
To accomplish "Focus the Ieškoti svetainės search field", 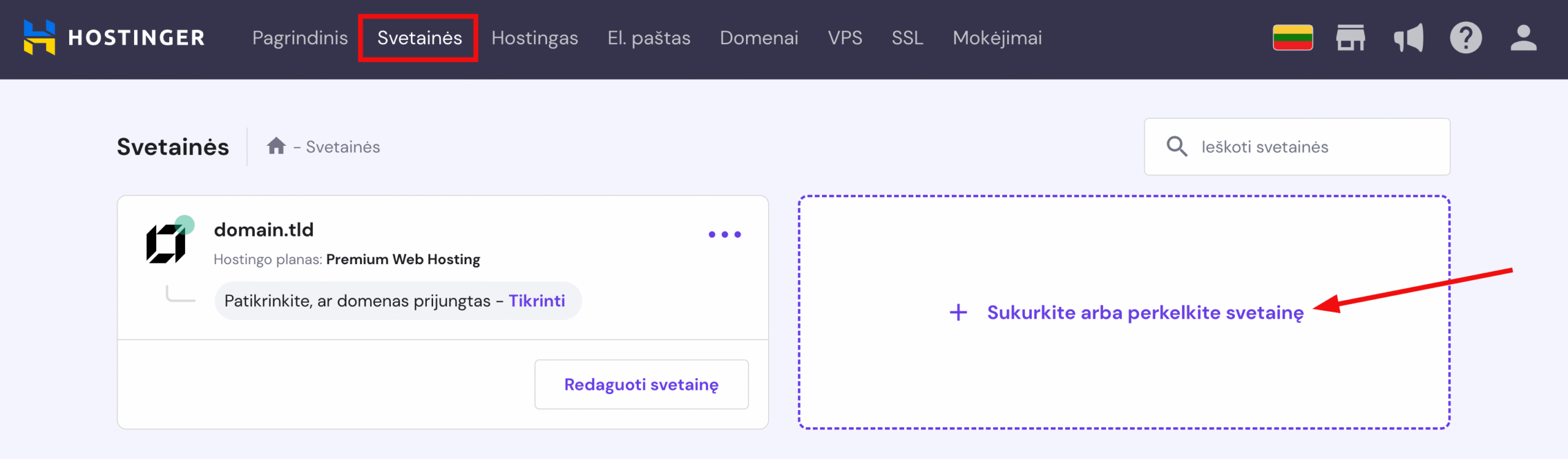I will point(1297,147).
